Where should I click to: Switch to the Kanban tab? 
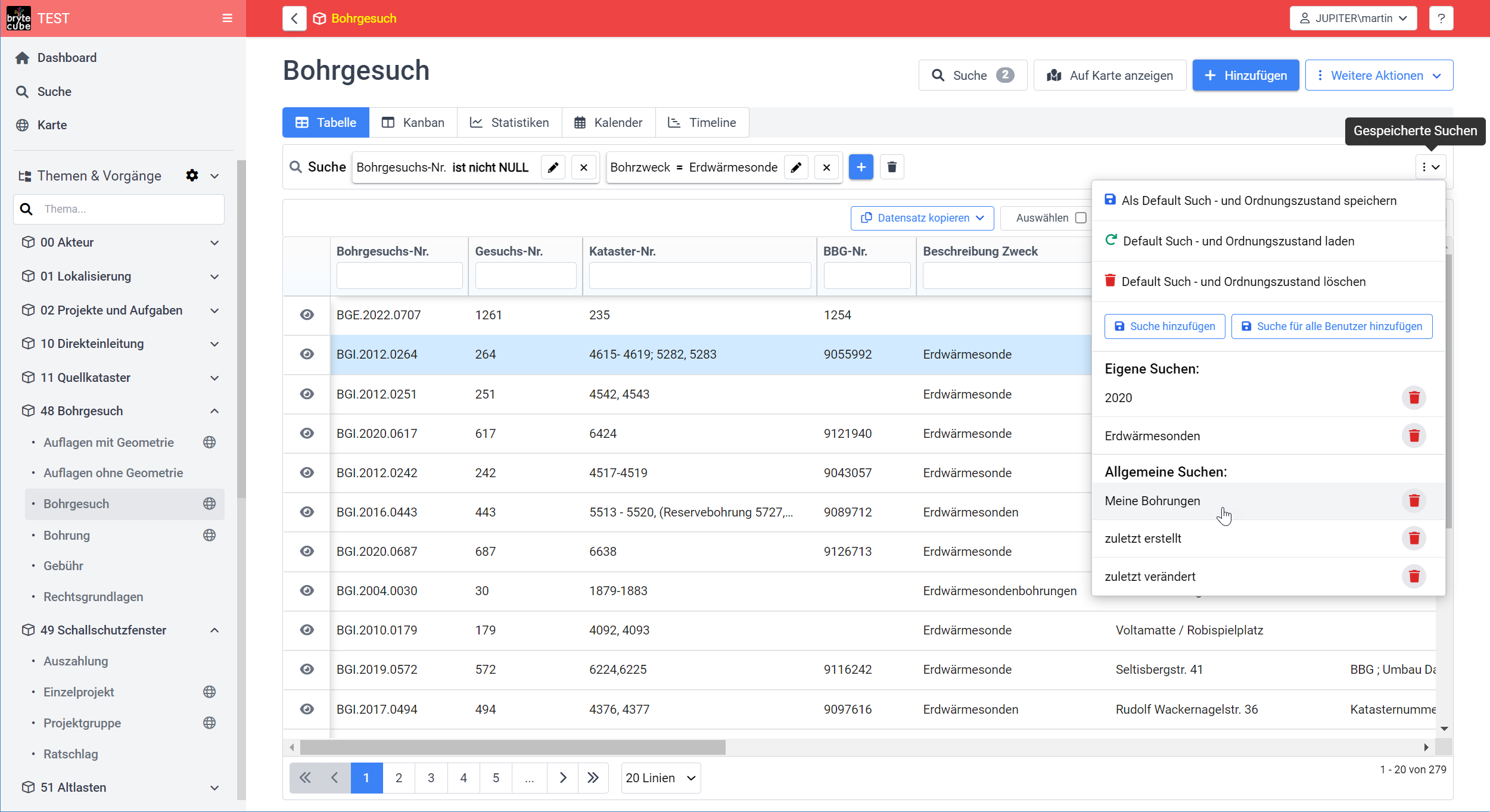[x=413, y=123]
